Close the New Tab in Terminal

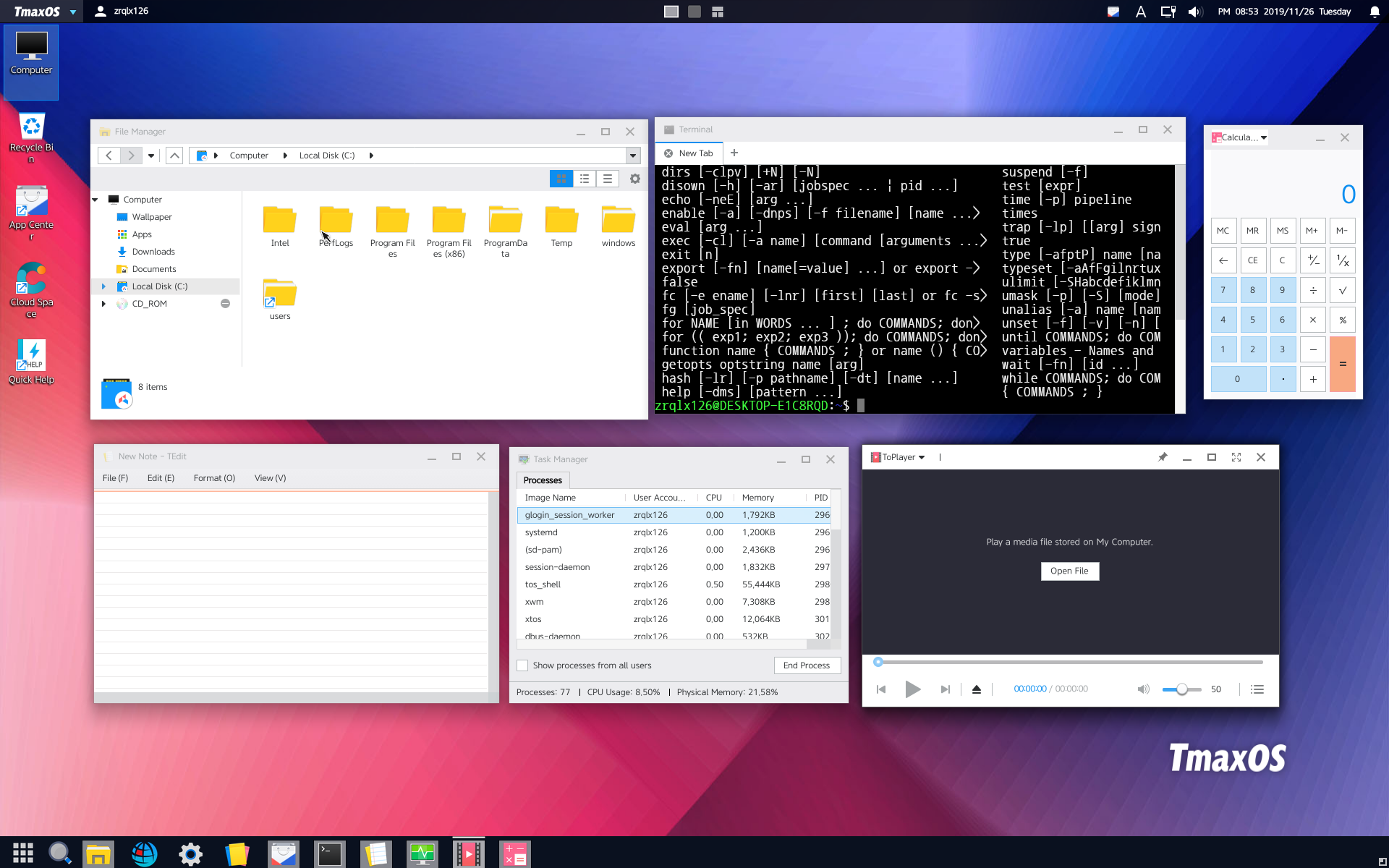click(668, 153)
